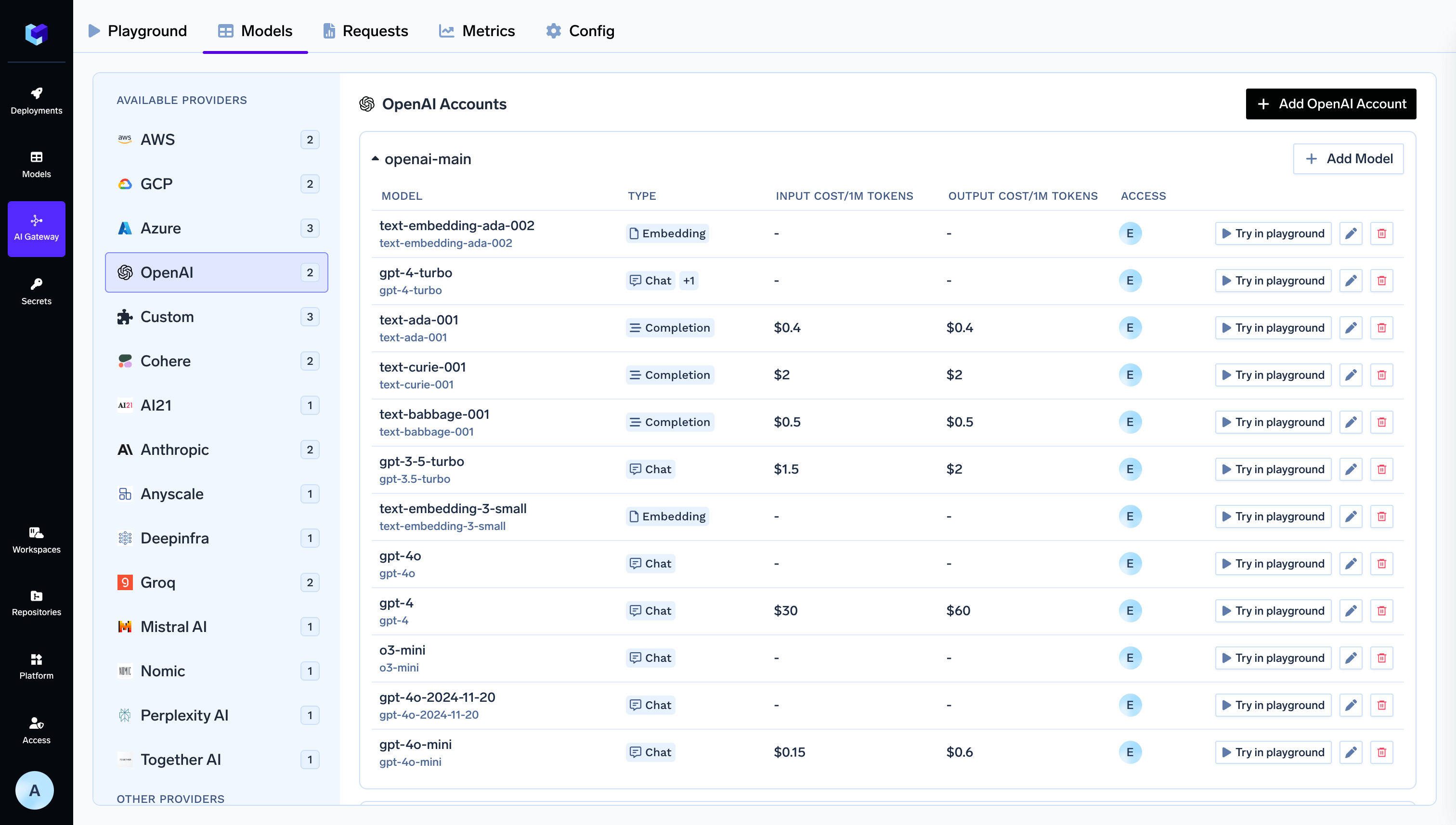Click the Add Model button
The width and height of the screenshot is (1456, 825).
pos(1348,159)
